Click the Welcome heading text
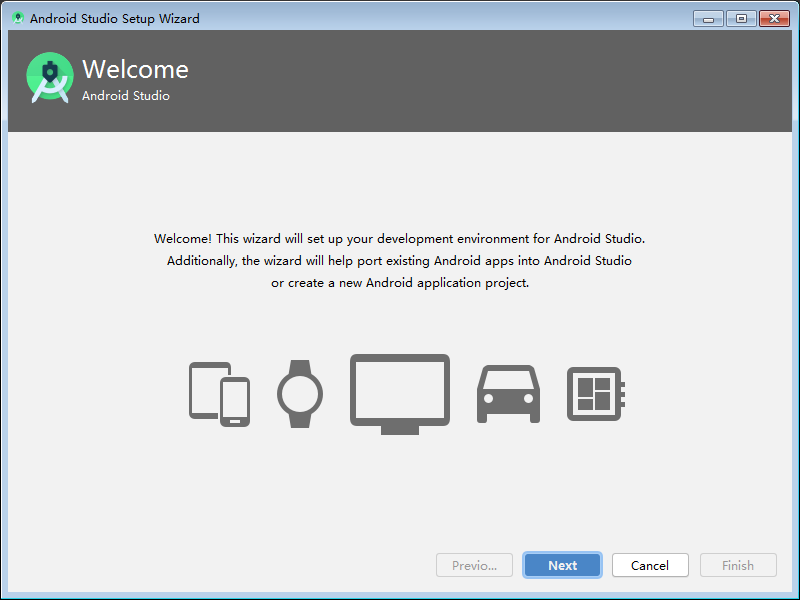Viewport: 800px width, 600px height. tap(135, 69)
